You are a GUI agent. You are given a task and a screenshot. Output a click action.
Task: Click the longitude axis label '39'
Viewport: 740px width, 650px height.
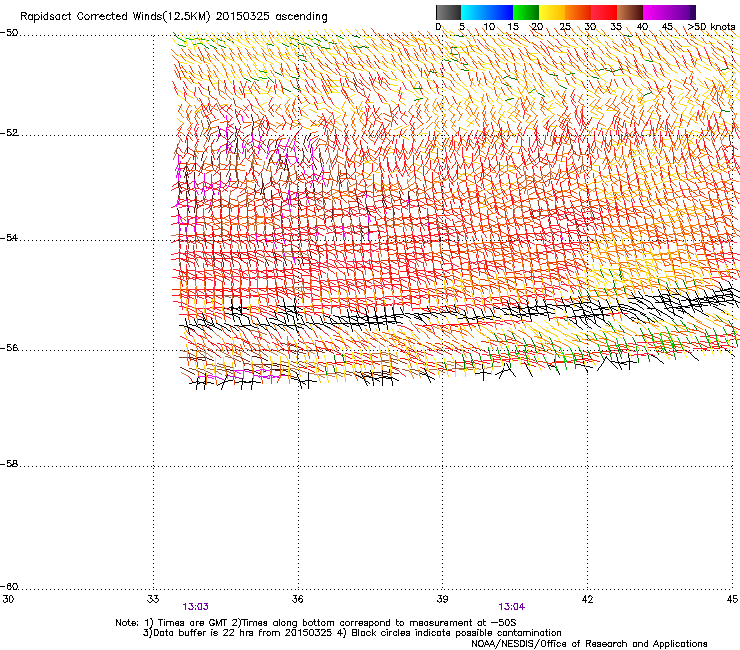point(442,599)
